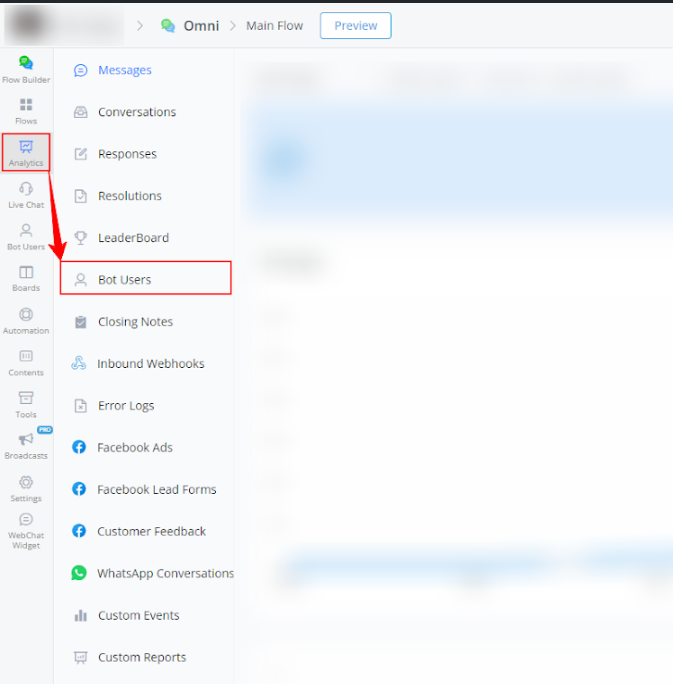Select Messages in analytics menu
The image size is (673, 684).
(124, 70)
